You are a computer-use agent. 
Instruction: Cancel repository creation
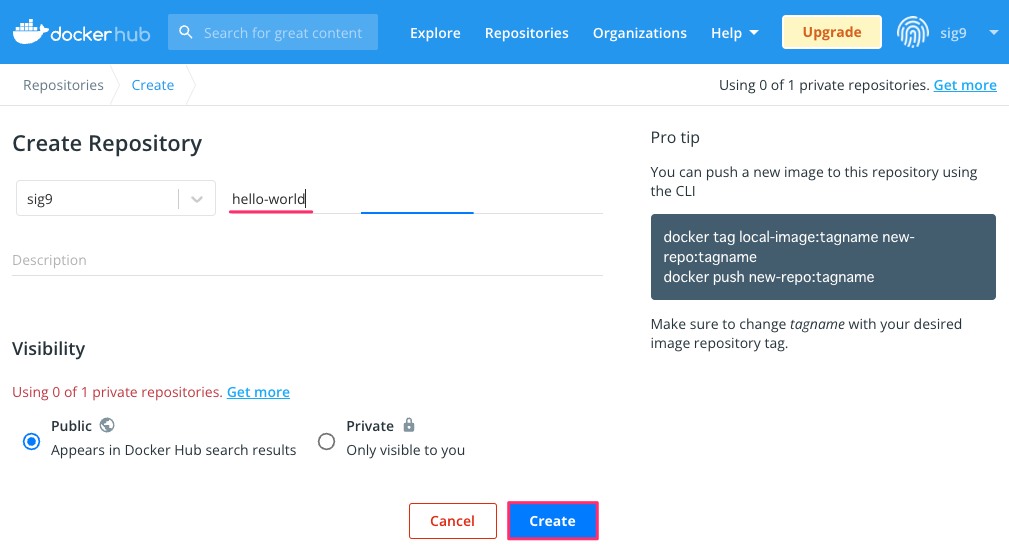coord(452,520)
